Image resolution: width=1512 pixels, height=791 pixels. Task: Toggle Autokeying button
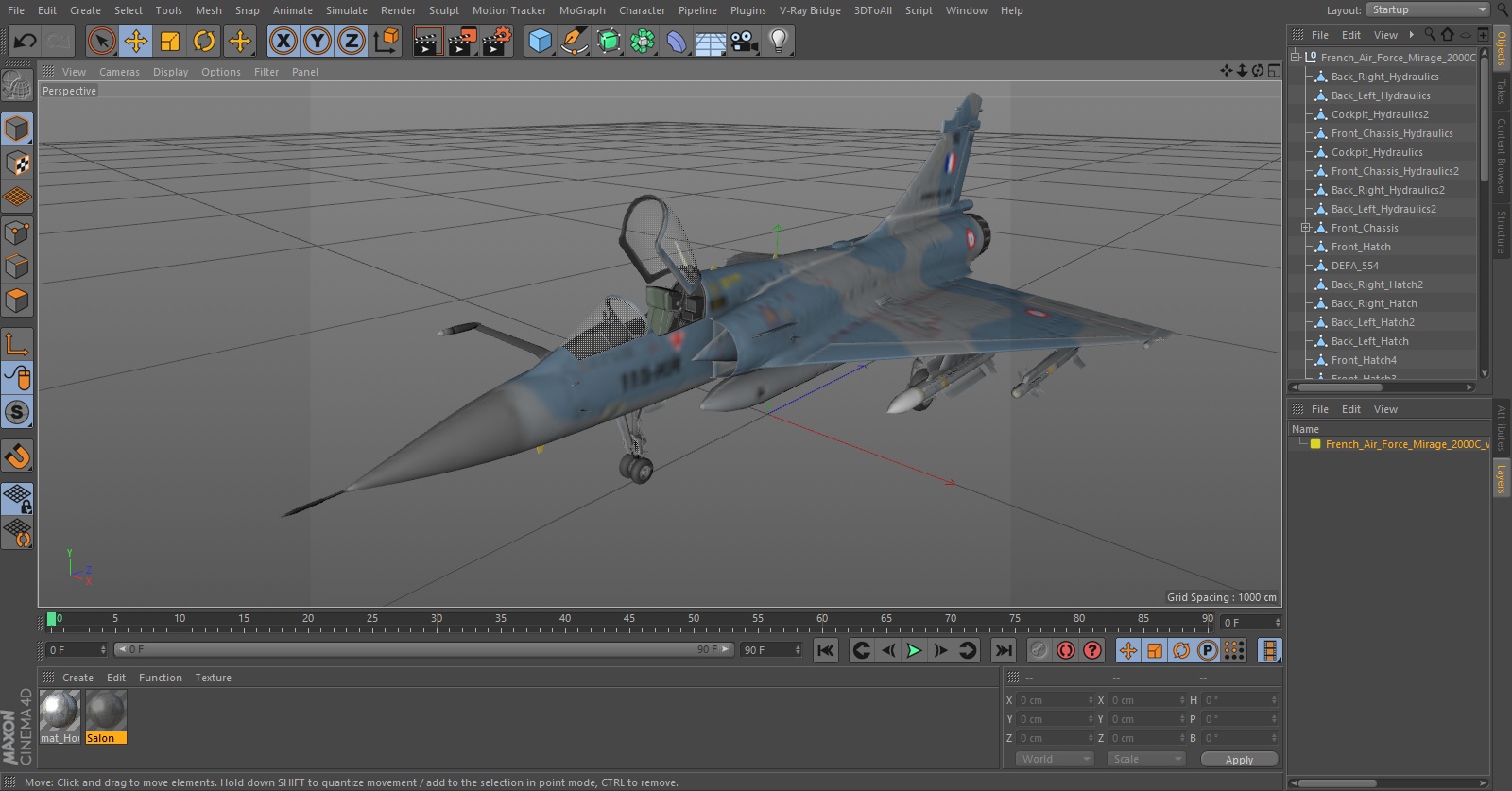tap(1066, 650)
